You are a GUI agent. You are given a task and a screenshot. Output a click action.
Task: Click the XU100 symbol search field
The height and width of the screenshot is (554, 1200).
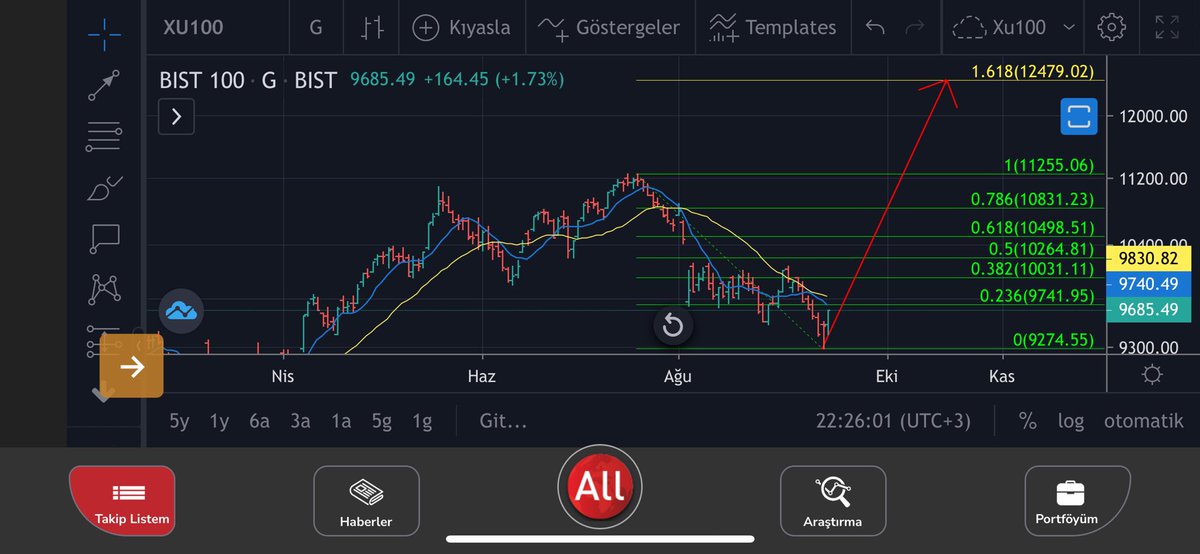(x=192, y=27)
